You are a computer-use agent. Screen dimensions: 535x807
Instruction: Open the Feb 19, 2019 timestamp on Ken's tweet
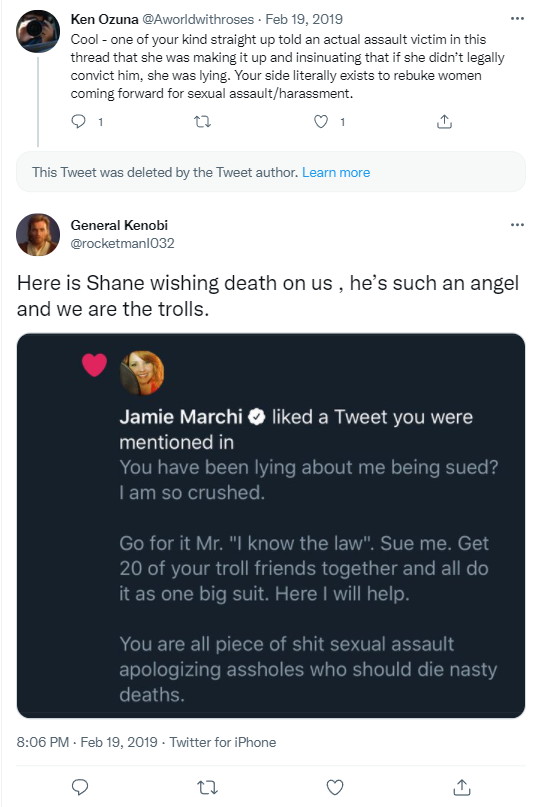pos(304,19)
